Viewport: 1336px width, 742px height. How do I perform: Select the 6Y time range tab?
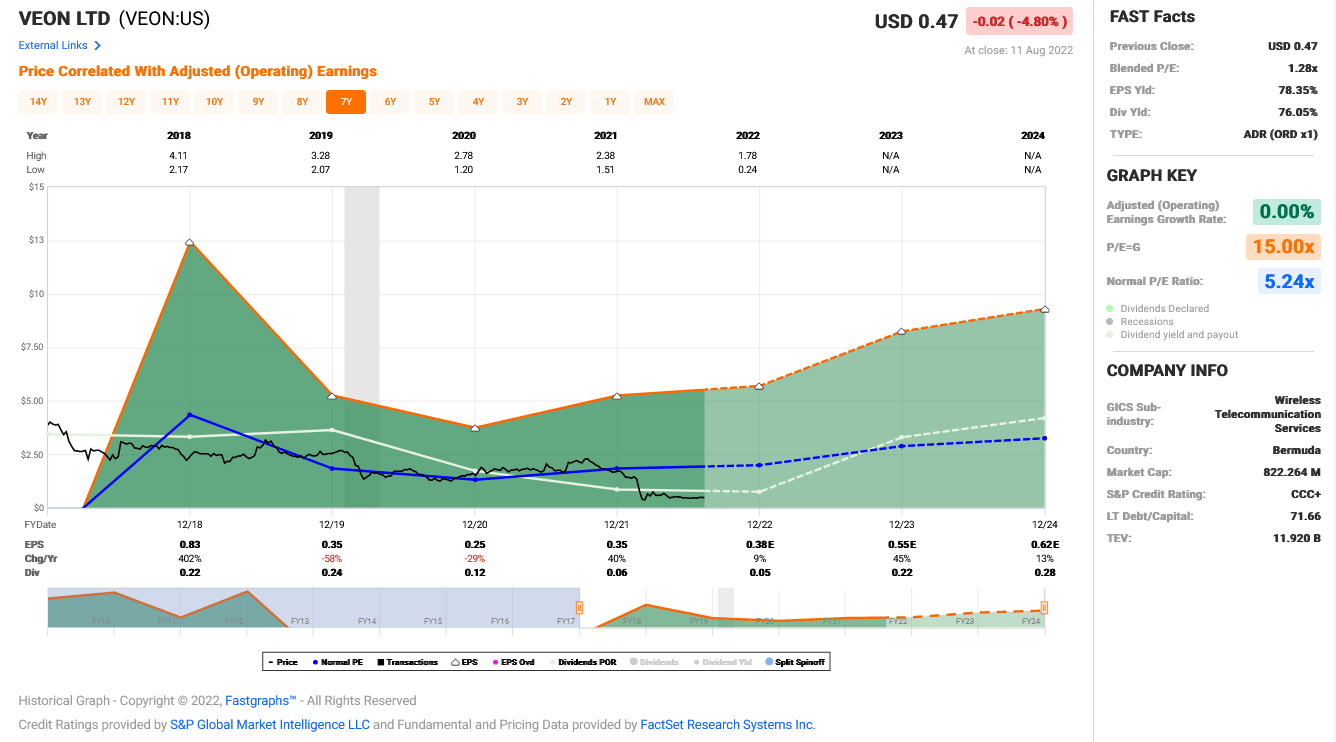(x=390, y=102)
